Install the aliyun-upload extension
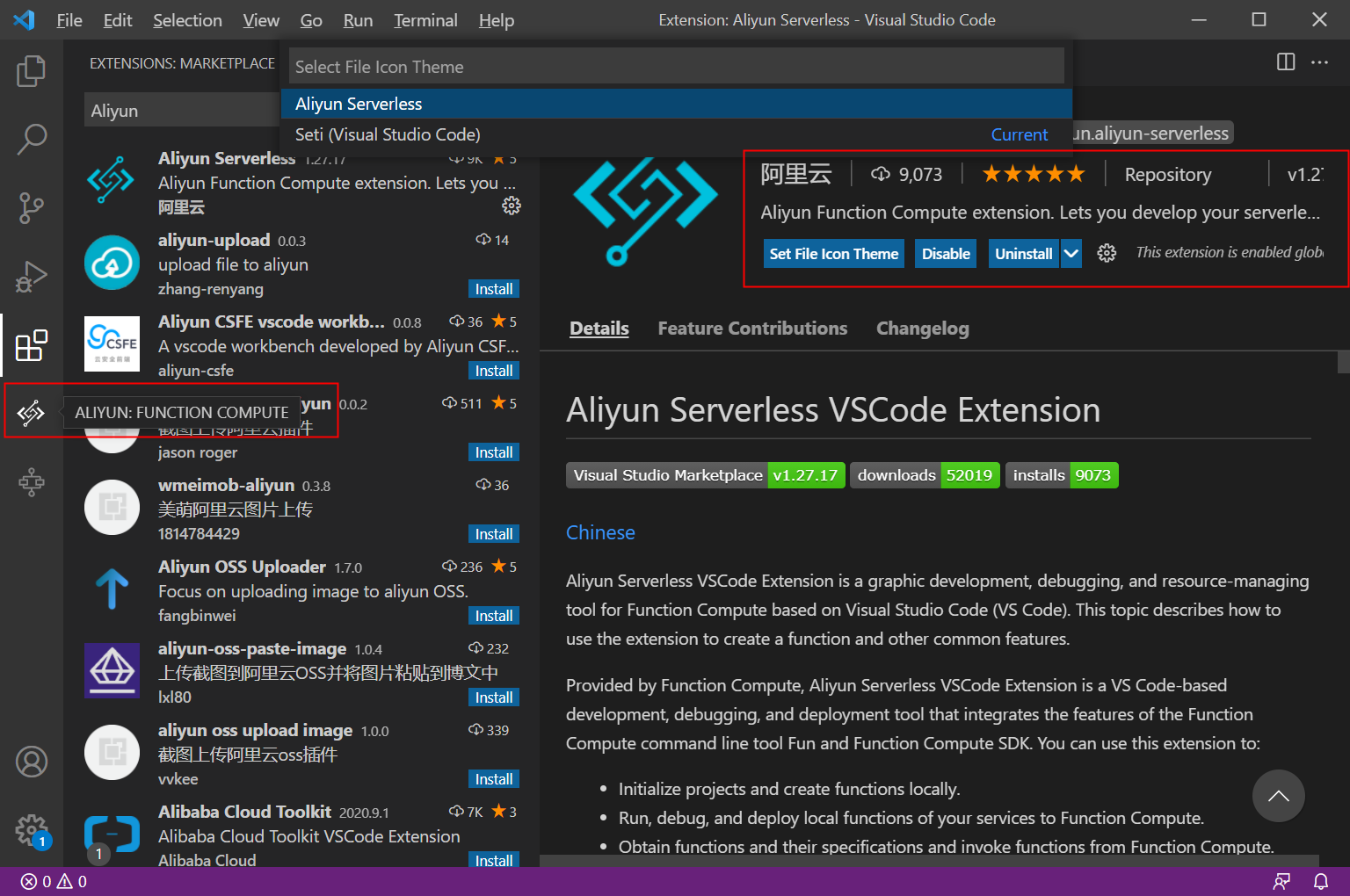The width and height of the screenshot is (1350, 896). coord(494,289)
